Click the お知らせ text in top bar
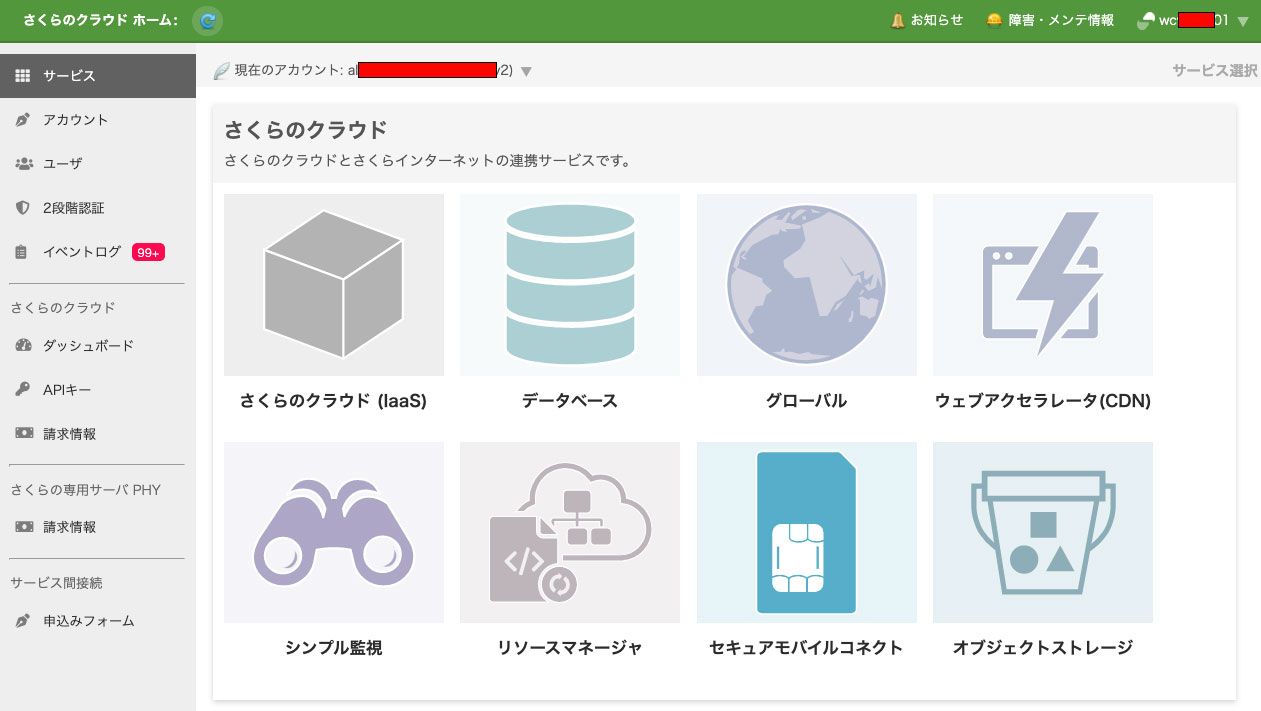Image resolution: width=1261 pixels, height=711 pixels. (x=937, y=20)
